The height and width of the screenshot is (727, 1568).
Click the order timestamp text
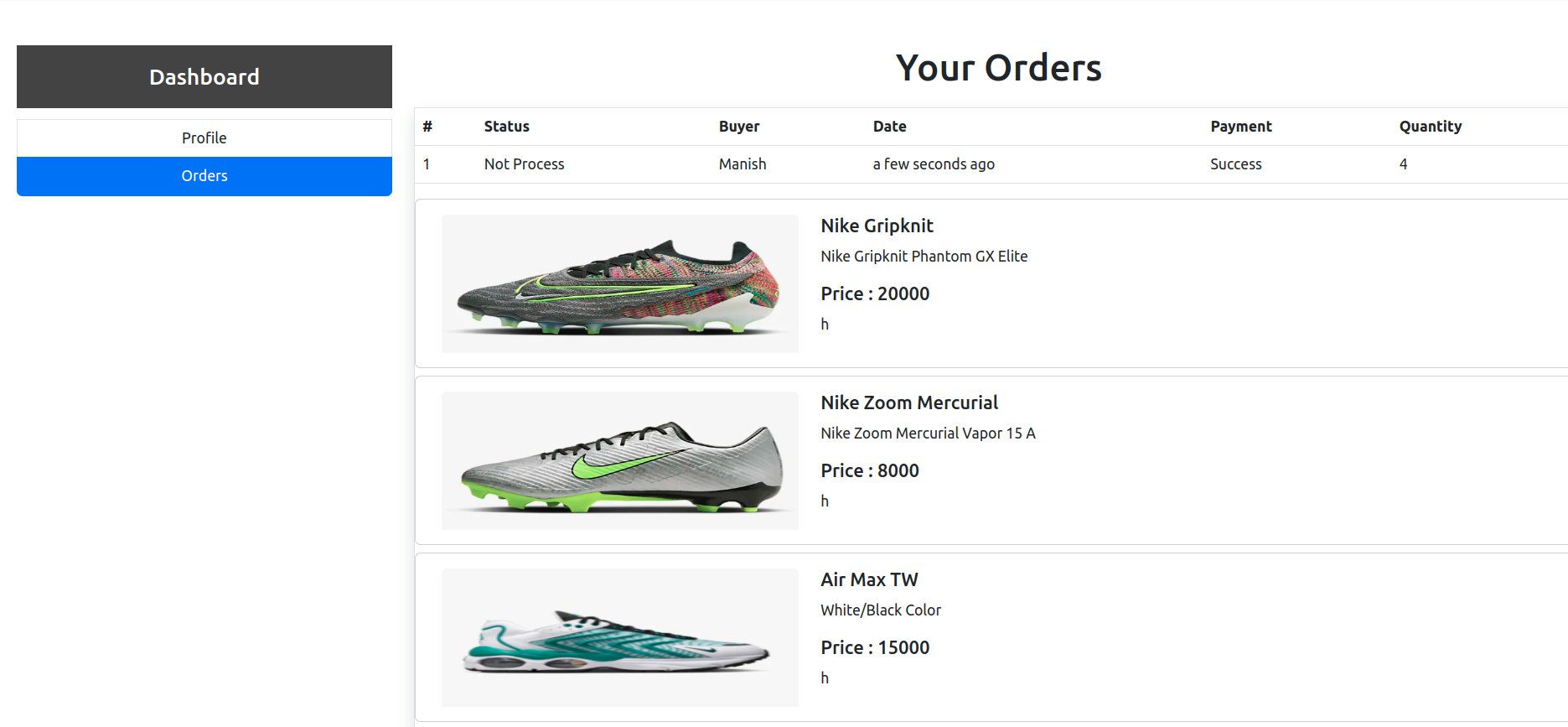(x=934, y=164)
